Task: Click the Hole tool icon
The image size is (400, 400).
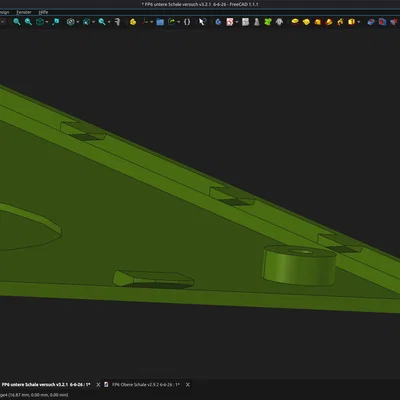Action: click(x=382, y=22)
